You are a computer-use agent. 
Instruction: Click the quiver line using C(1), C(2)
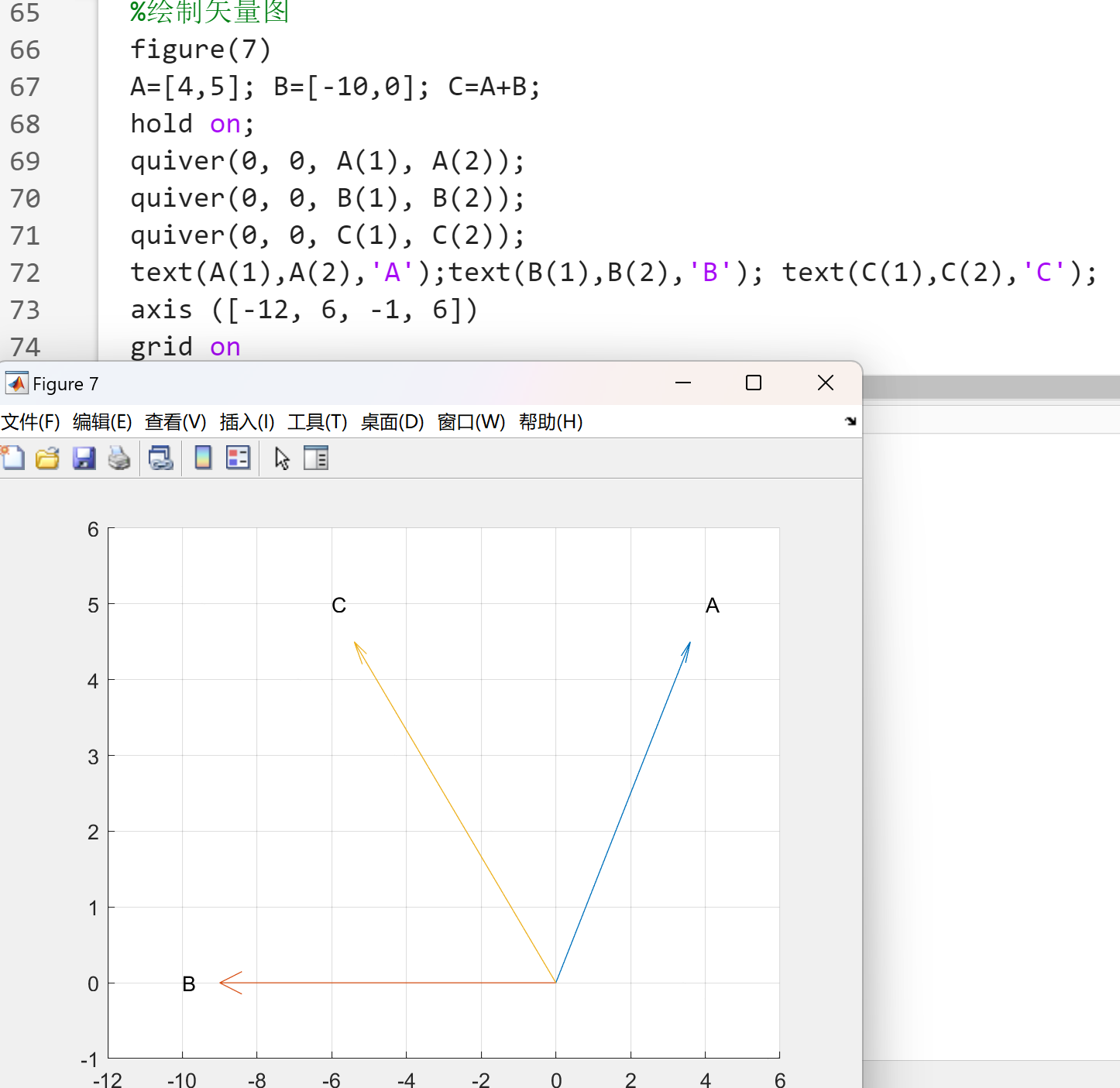click(x=328, y=235)
